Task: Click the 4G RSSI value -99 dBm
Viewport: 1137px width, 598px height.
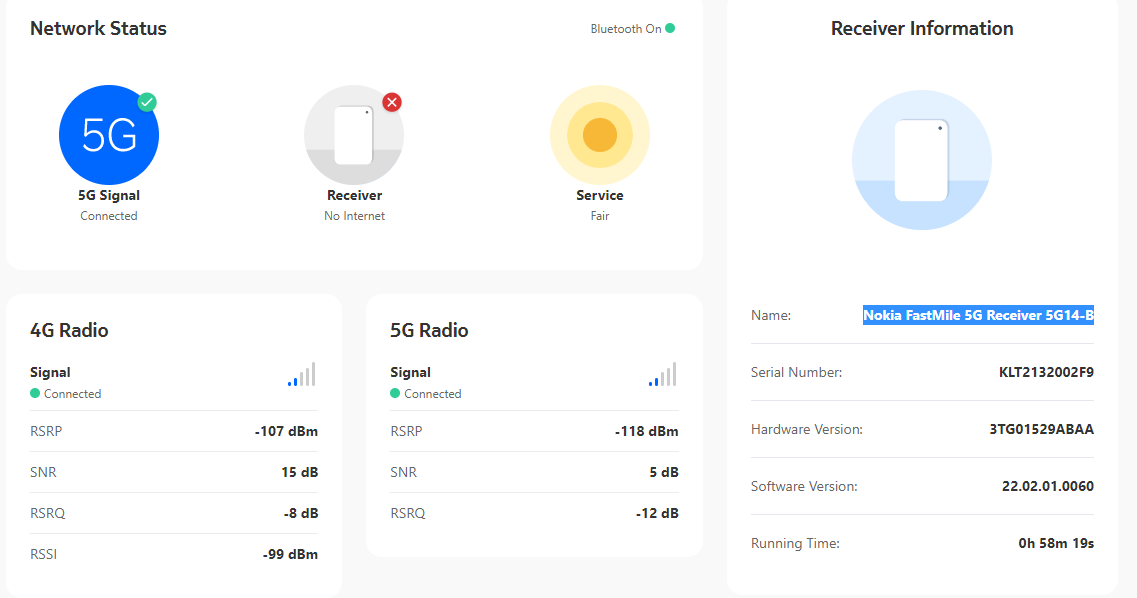Action: pos(290,554)
